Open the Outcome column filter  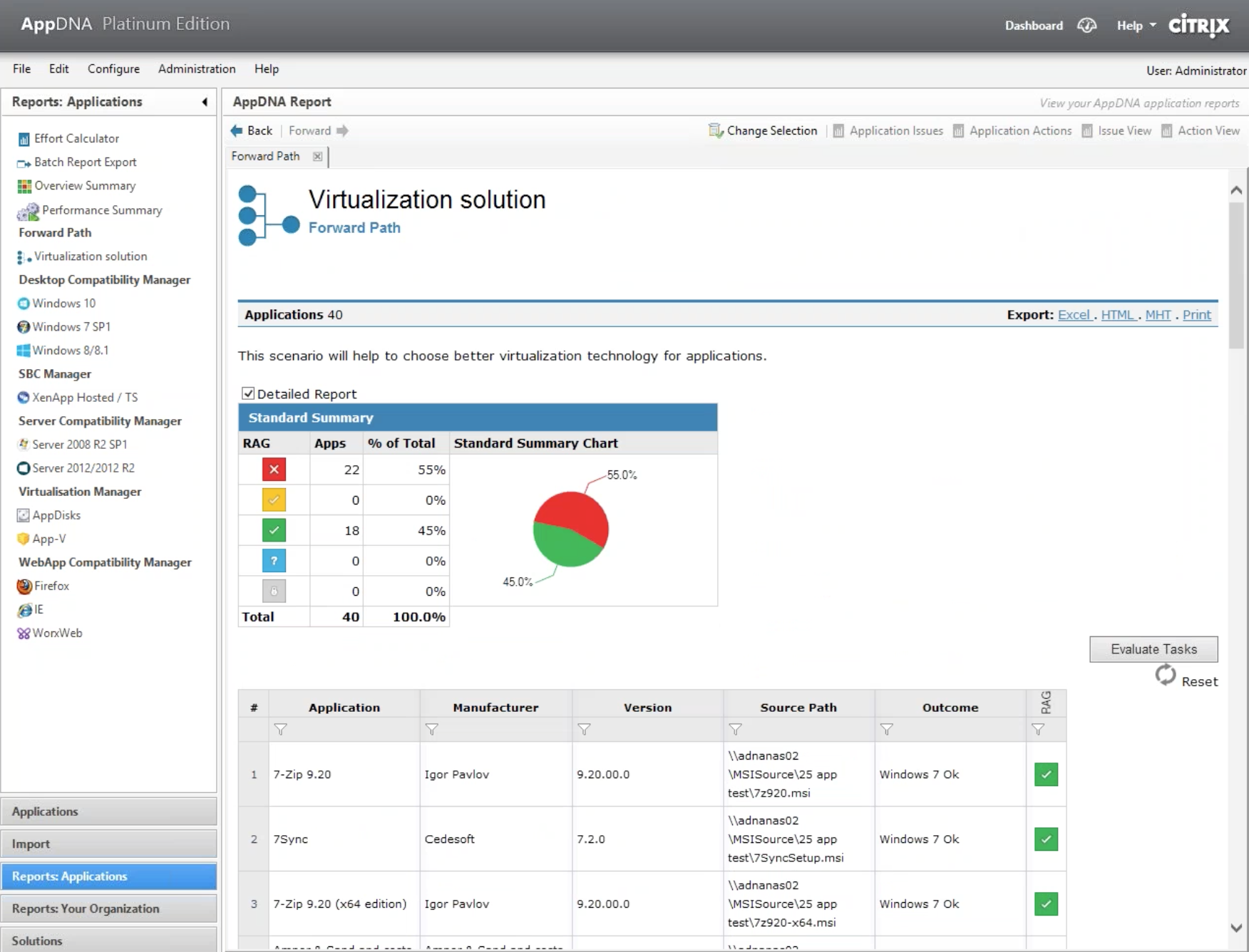point(887,730)
